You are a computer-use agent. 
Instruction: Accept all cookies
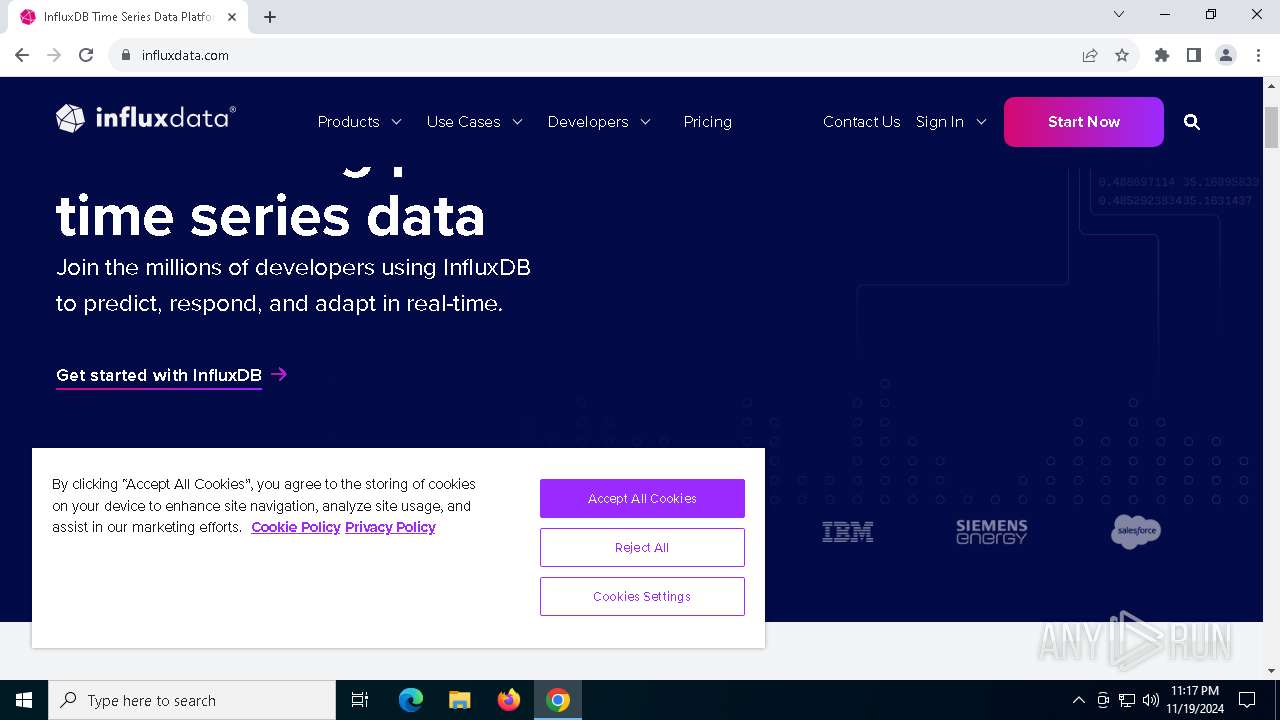click(x=642, y=498)
